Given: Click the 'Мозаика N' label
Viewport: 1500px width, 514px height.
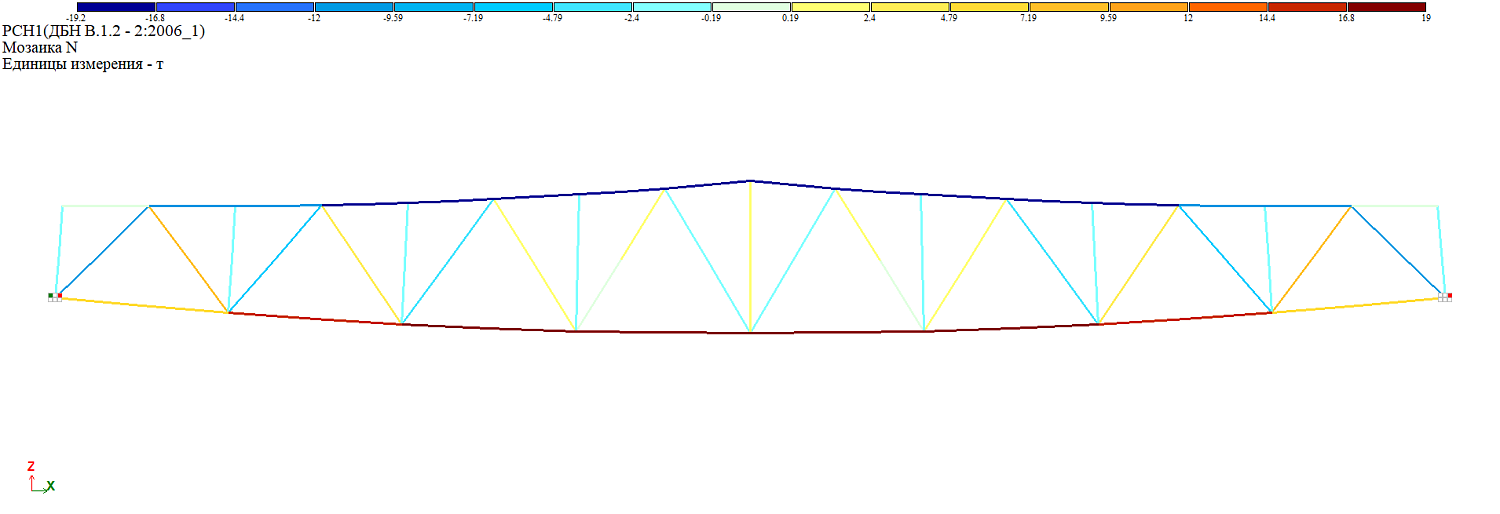Looking at the screenshot, I should pyautogui.click(x=40, y=47).
